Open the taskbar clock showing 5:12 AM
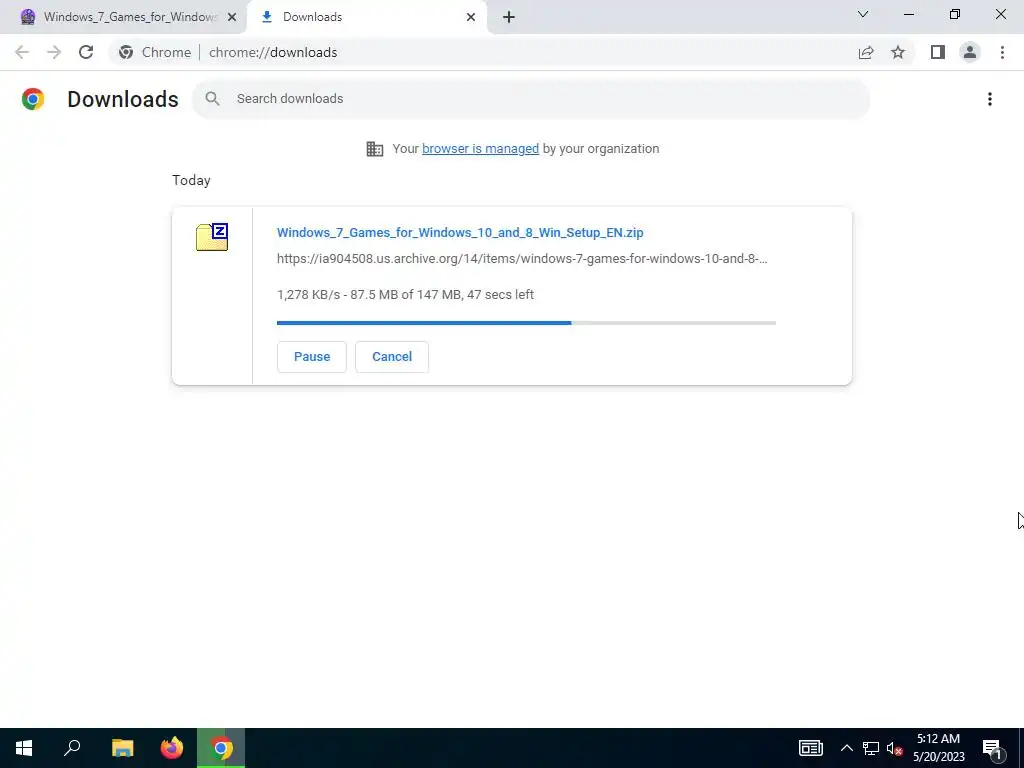The height and width of the screenshot is (768, 1024). [938, 748]
